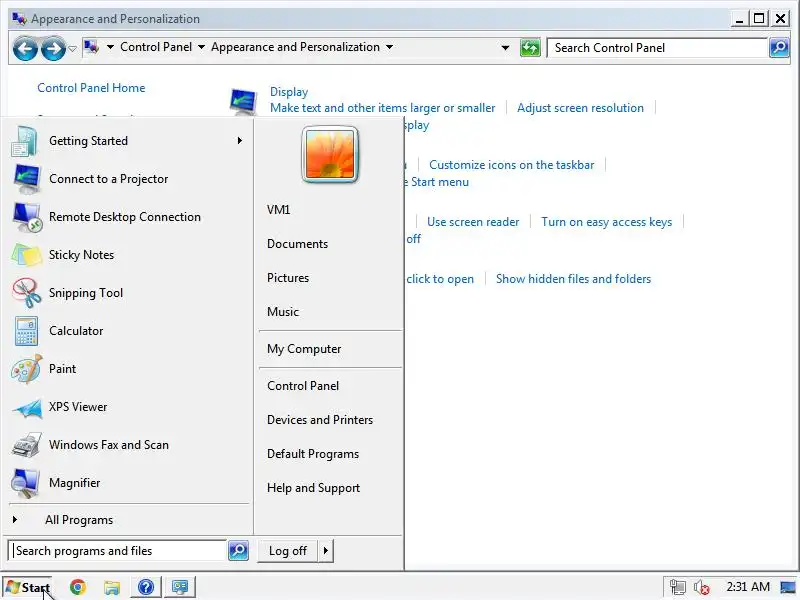Click the Log off button
The height and width of the screenshot is (600, 800).
click(x=288, y=551)
